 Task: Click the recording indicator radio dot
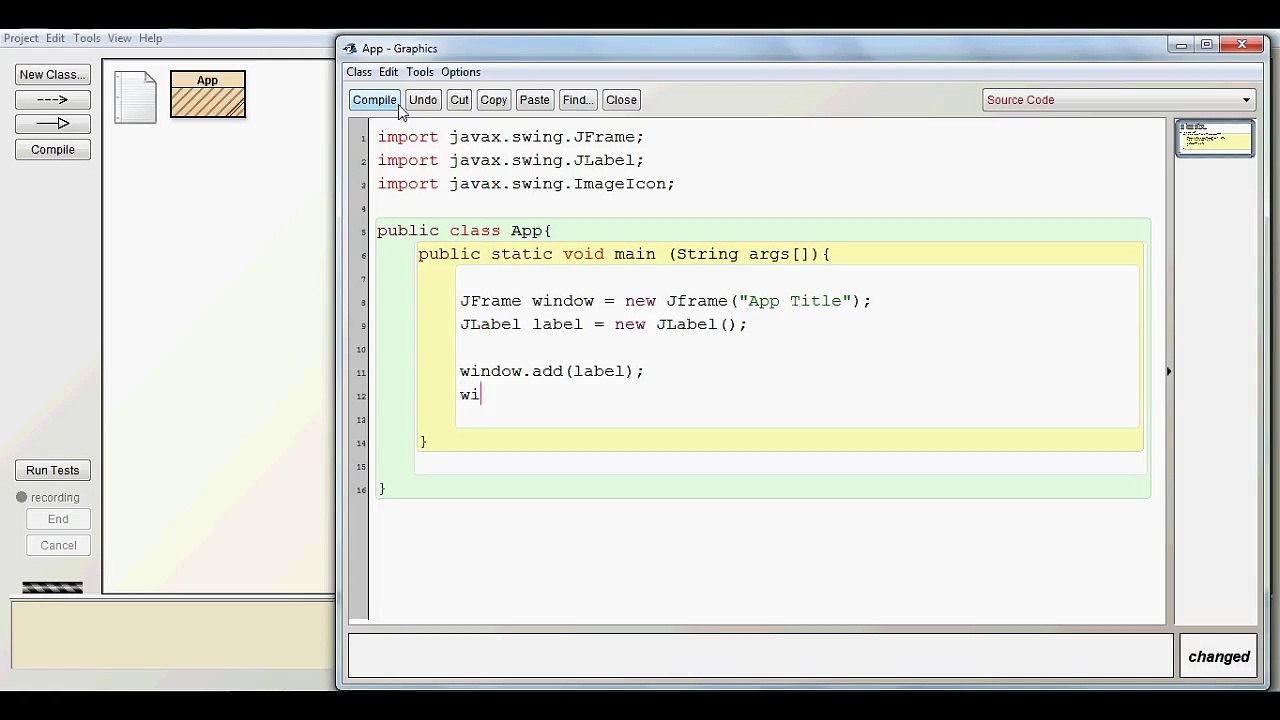pos(22,497)
